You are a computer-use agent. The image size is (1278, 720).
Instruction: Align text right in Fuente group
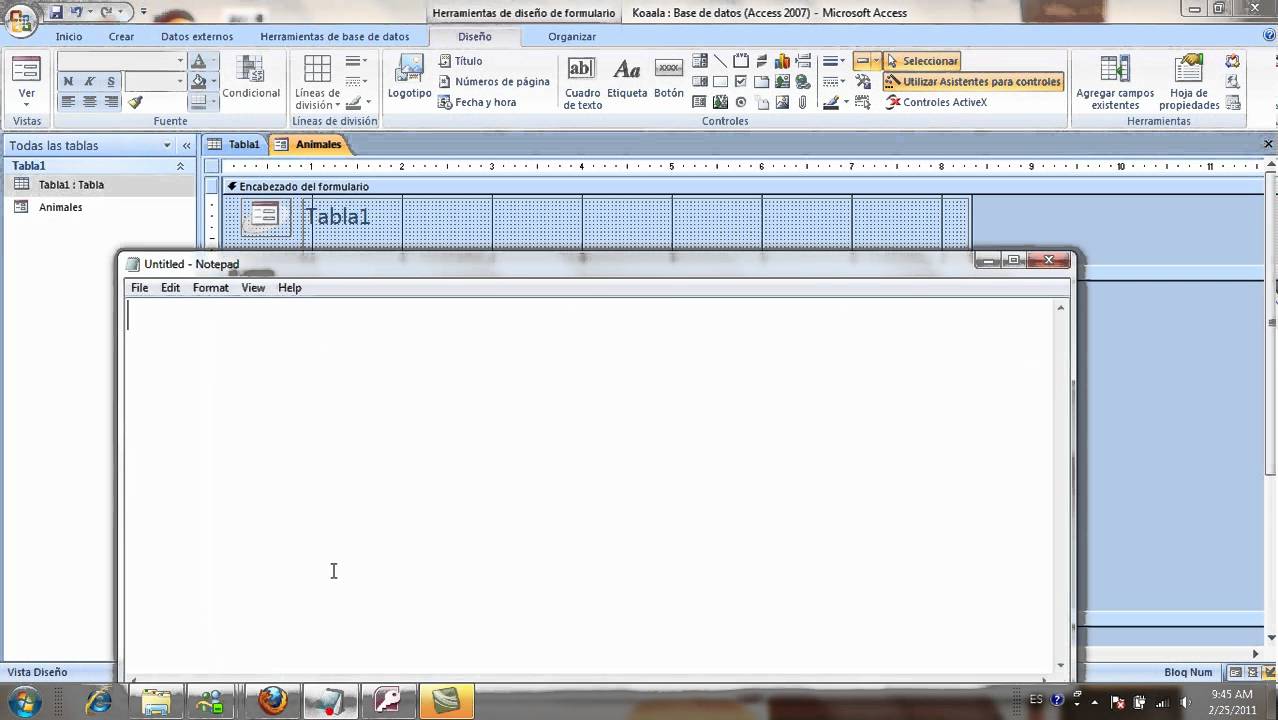(x=110, y=102)
